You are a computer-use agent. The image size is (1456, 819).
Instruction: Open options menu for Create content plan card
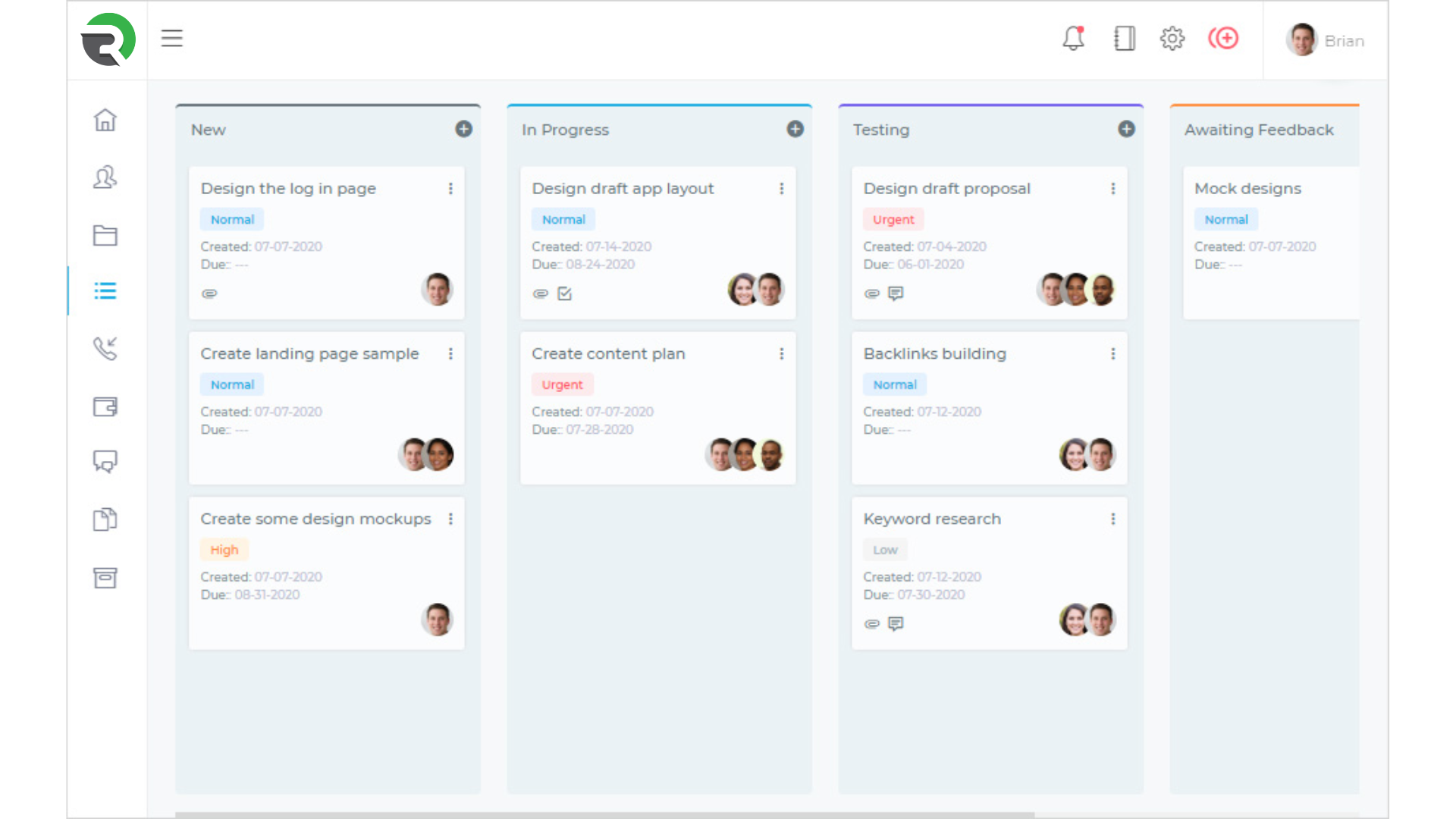click(x=781, y=354)
